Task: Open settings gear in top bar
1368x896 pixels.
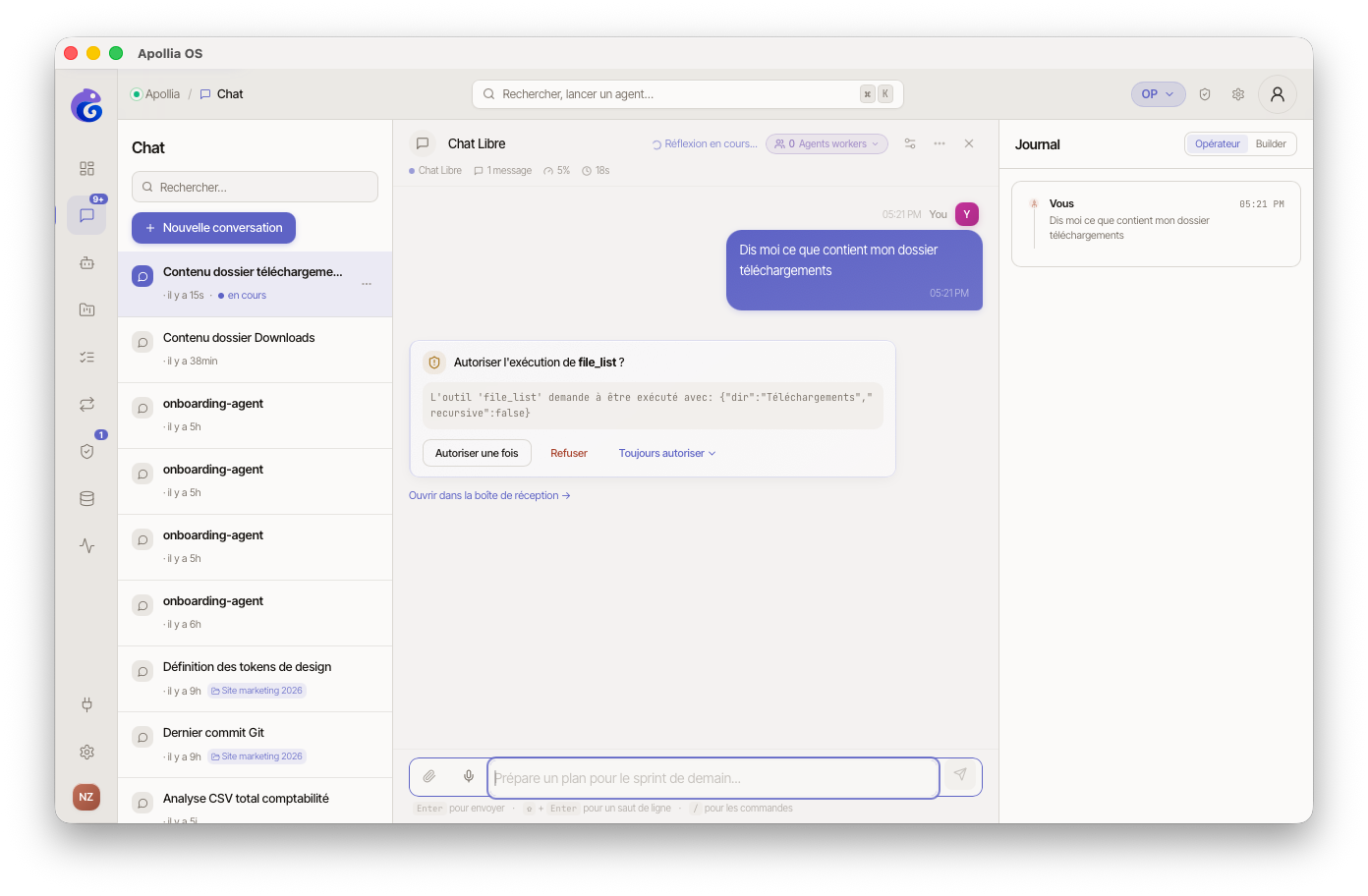Action: coord(1238,94)
